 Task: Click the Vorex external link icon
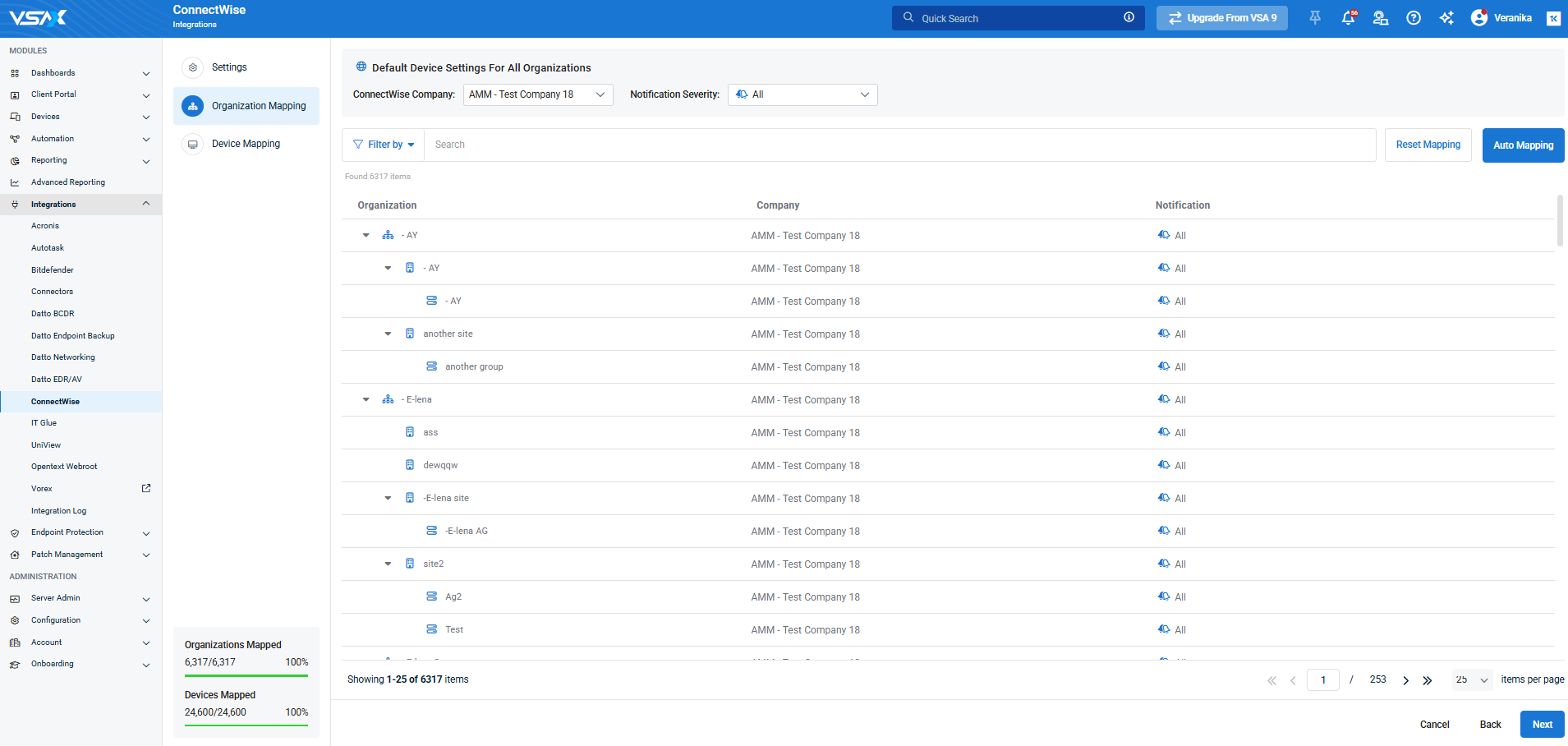click(x=146, y=488)
